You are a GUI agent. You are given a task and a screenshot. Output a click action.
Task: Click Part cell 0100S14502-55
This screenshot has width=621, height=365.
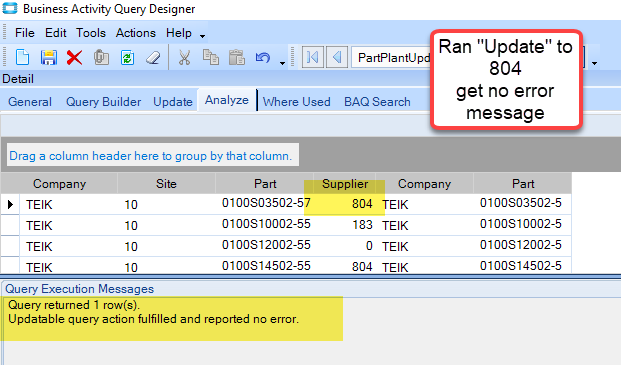coord(265,265)
